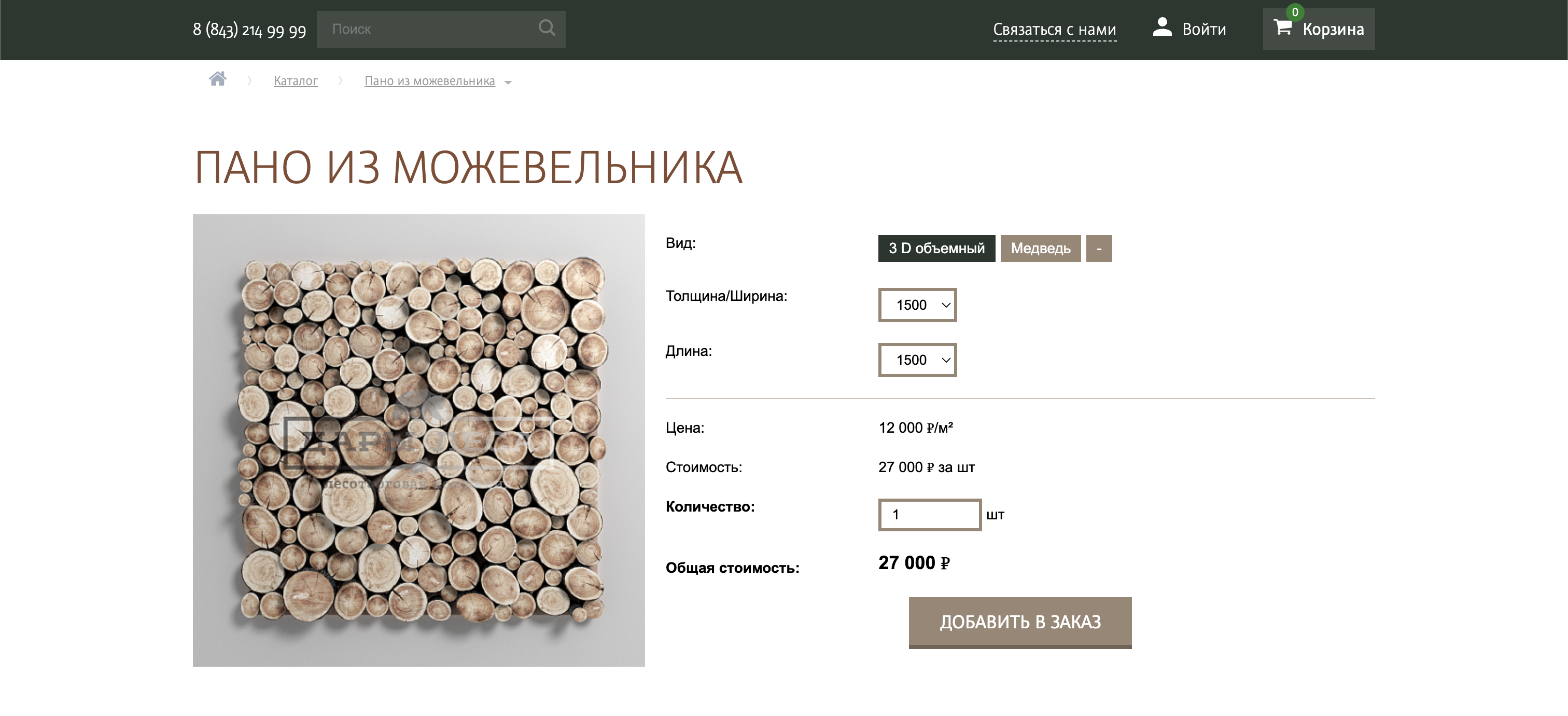Open the Каталог breadcrumb link

click(295, 81)
